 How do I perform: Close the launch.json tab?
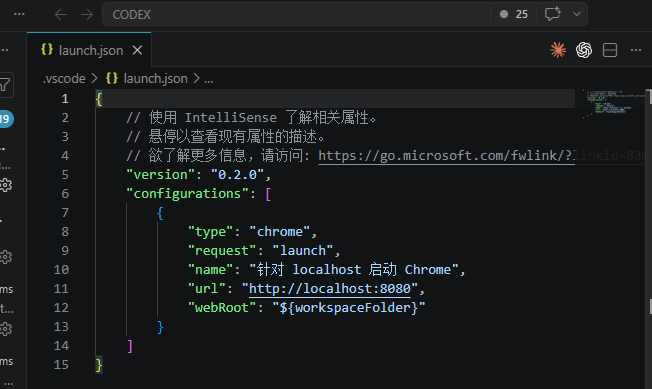click(x=137, y=50)
